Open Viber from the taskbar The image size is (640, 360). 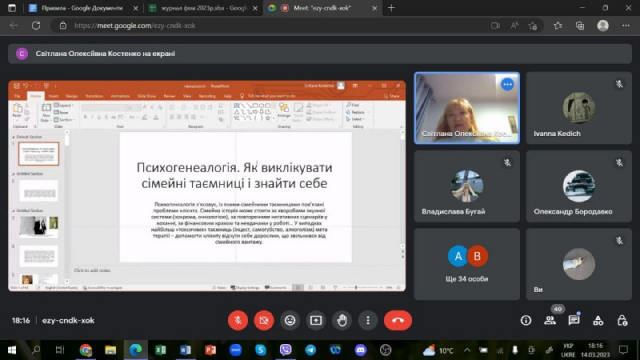(285, 350)
